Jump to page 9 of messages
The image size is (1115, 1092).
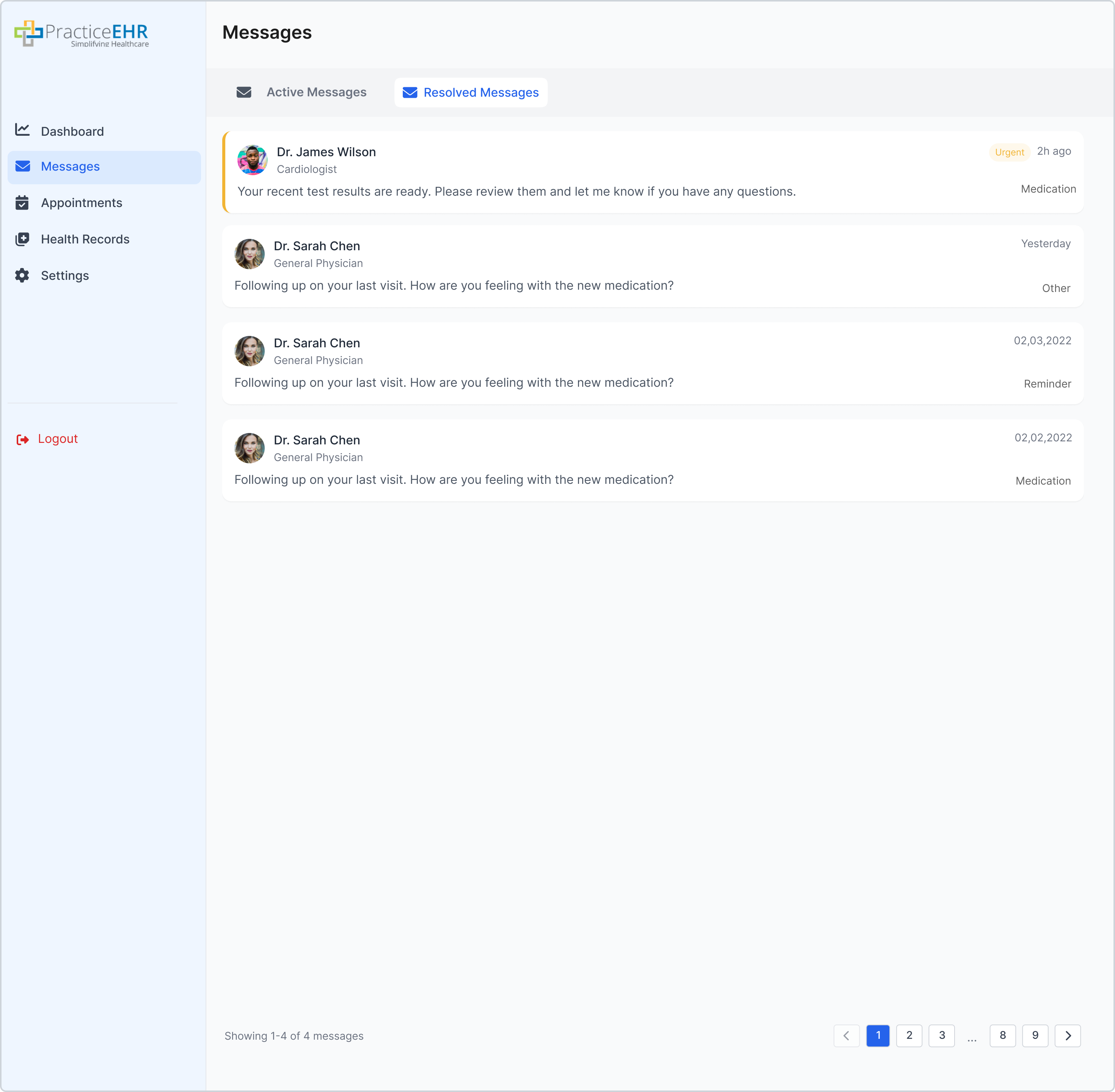[x=1035, y=1035]
